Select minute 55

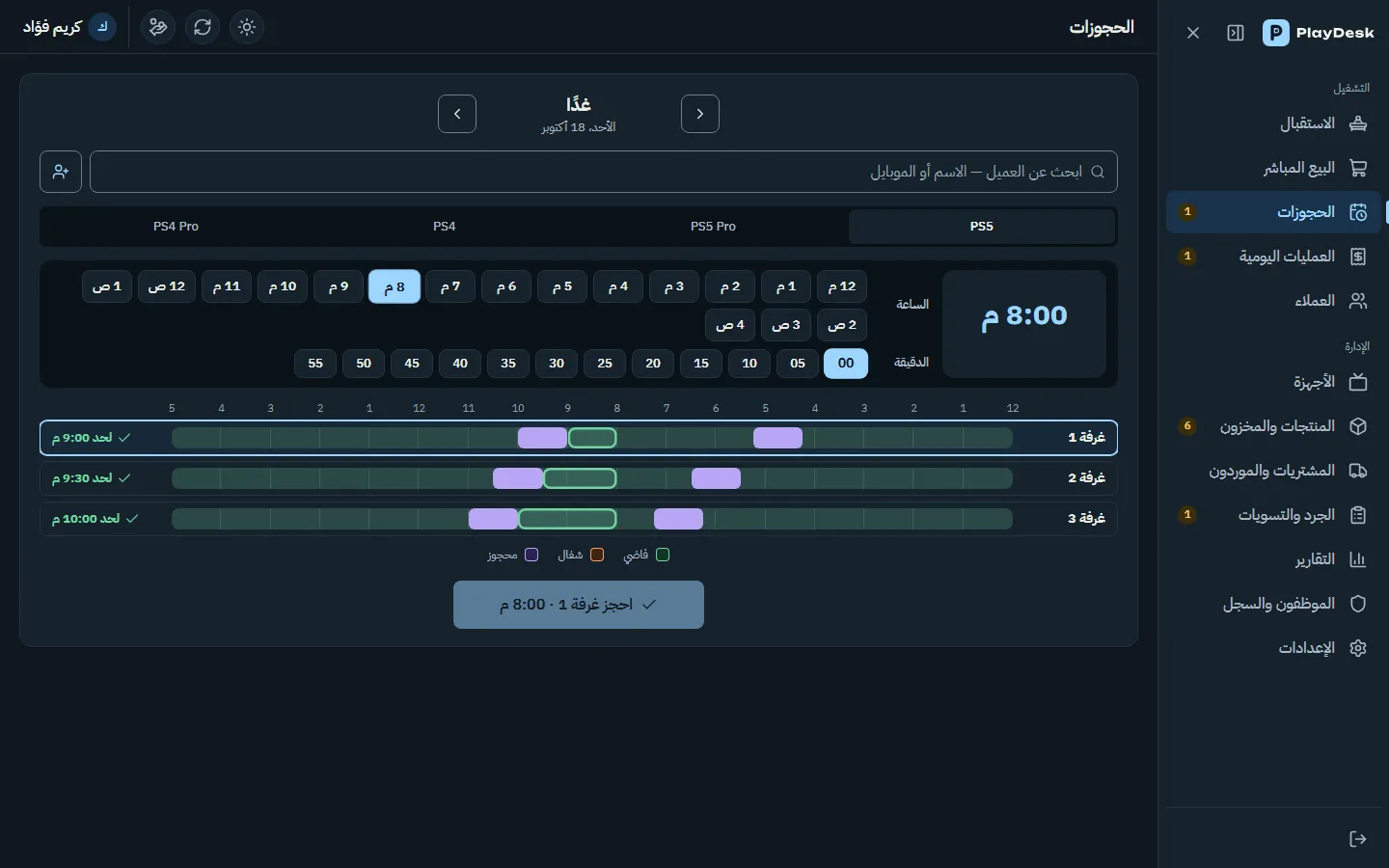(x=315, y=364)
